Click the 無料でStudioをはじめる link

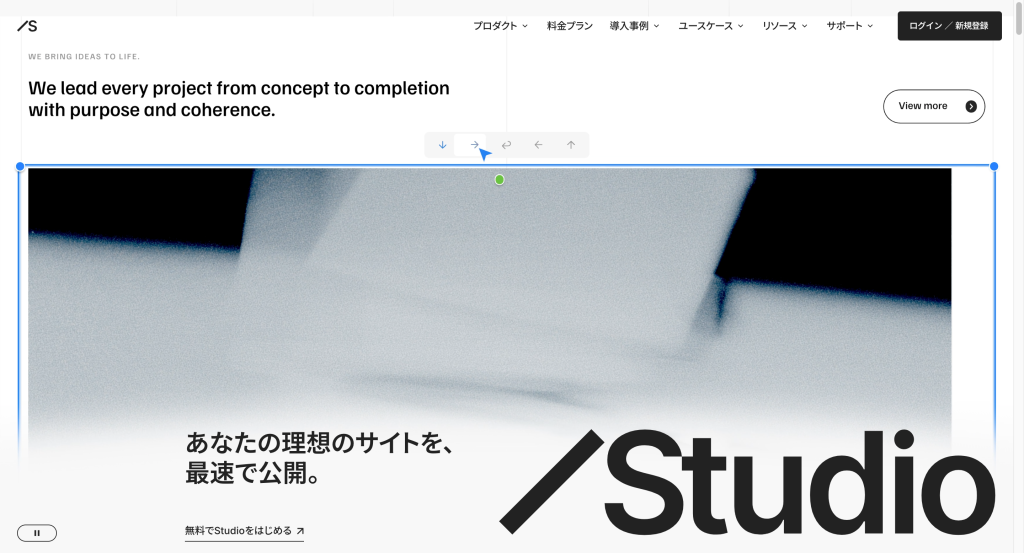click(244, 531)
